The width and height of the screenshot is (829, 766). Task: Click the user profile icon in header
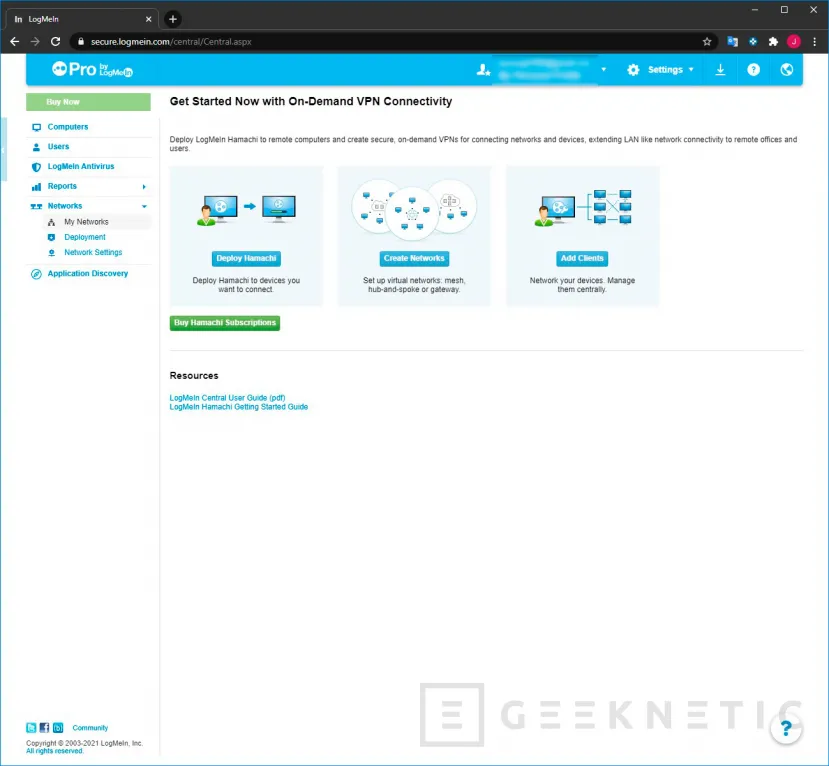(x=483, y=70)
